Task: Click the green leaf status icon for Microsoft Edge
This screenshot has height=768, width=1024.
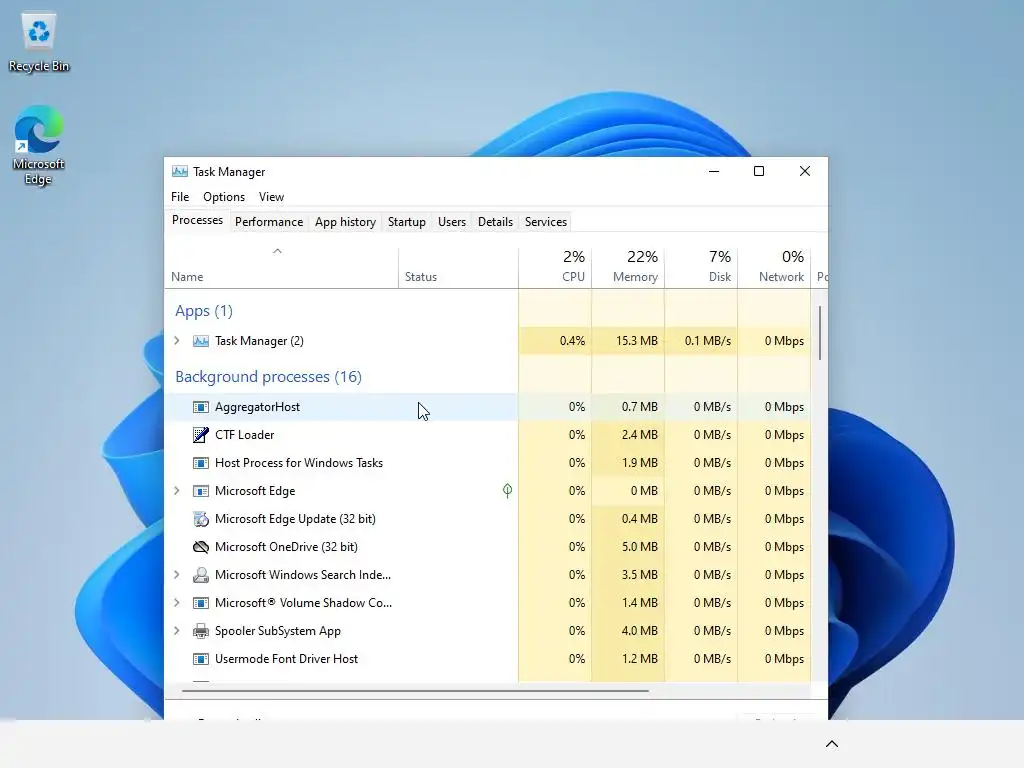Action: (x=507, y=490)
